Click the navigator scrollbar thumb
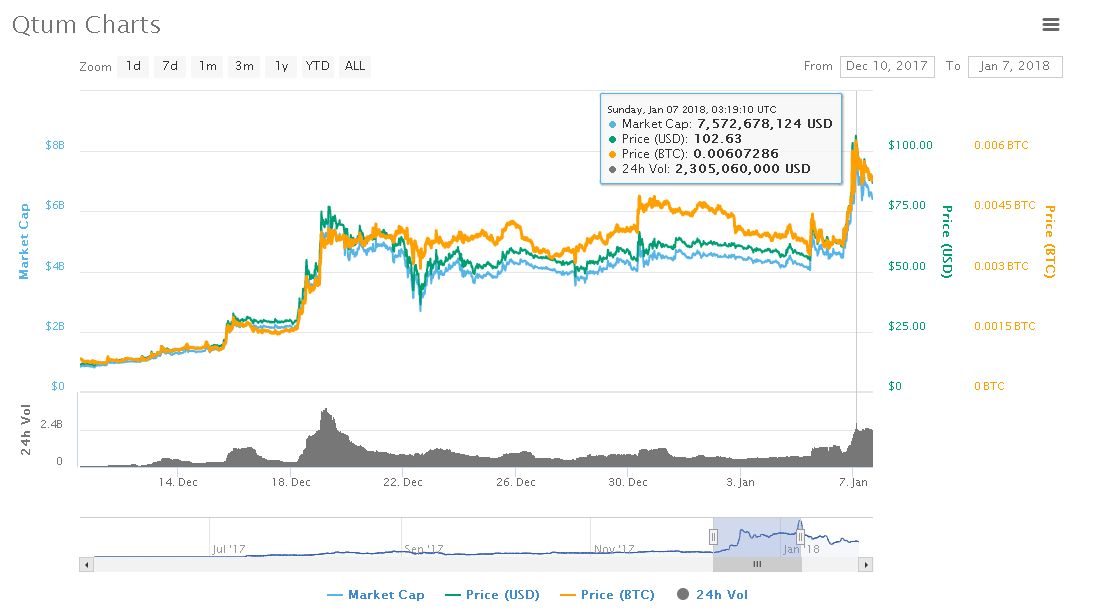 pos(757,565)
